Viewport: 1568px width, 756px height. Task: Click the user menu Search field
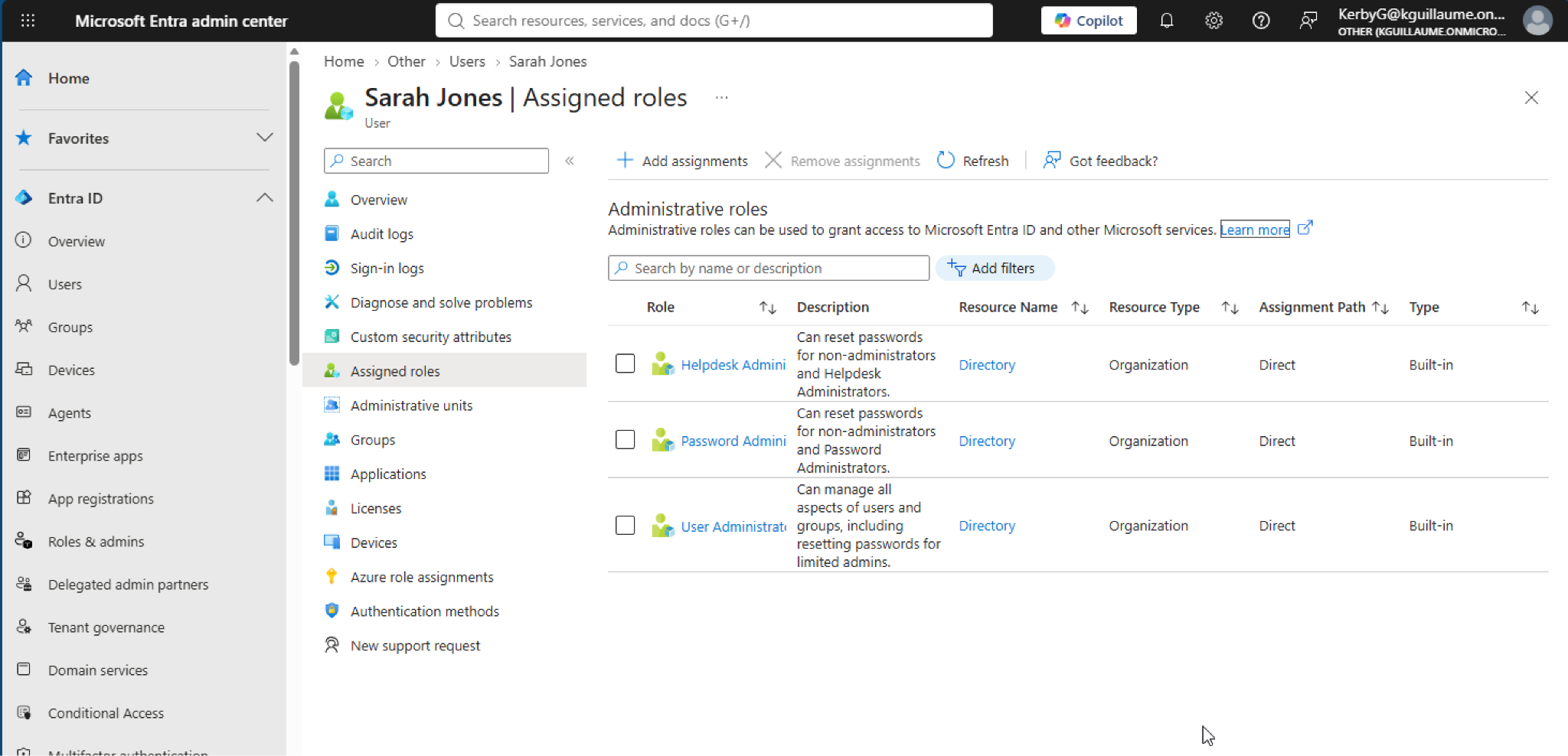[436, 161]
